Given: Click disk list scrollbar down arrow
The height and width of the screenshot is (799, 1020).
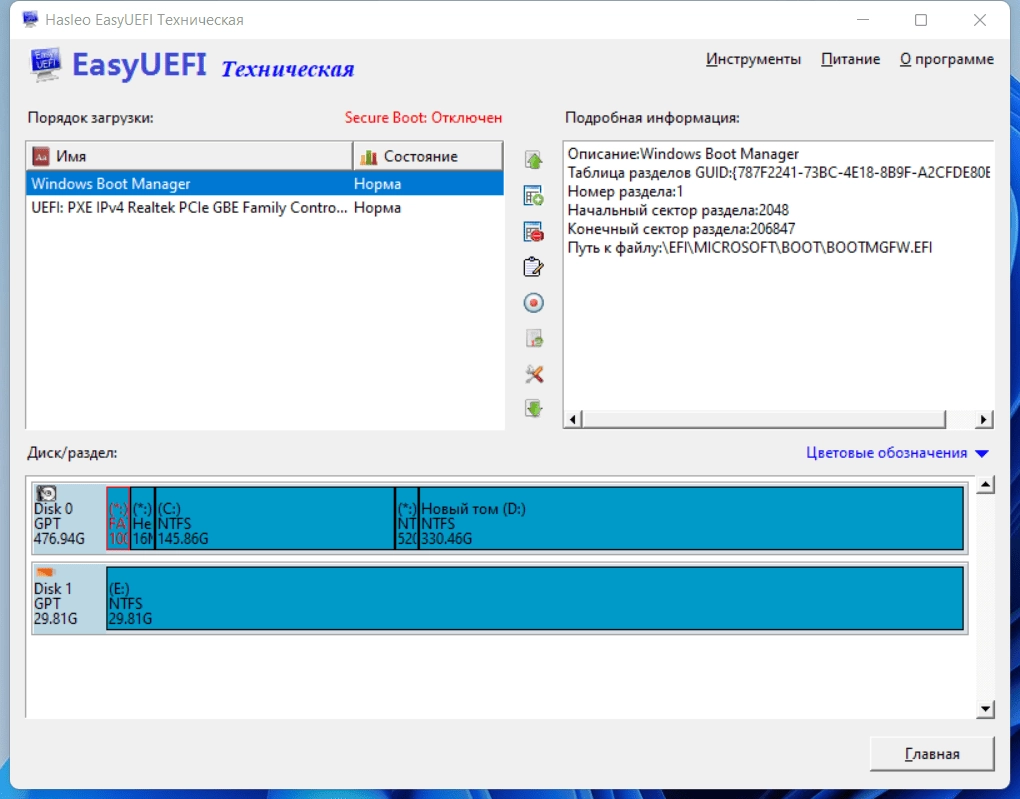Looking at the screenshot, I should pos(986,709).
